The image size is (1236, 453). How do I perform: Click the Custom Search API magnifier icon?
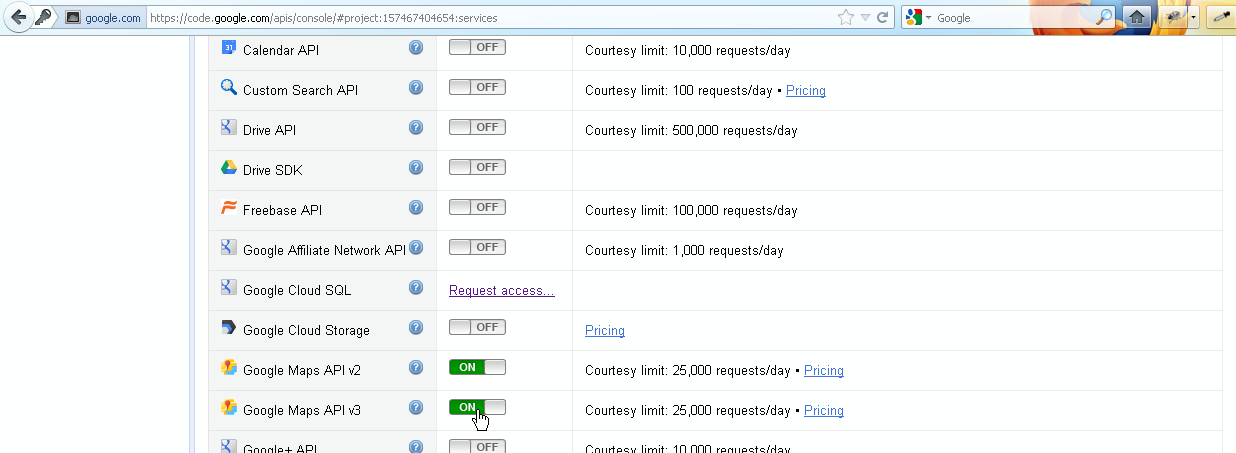pos(228,87)
